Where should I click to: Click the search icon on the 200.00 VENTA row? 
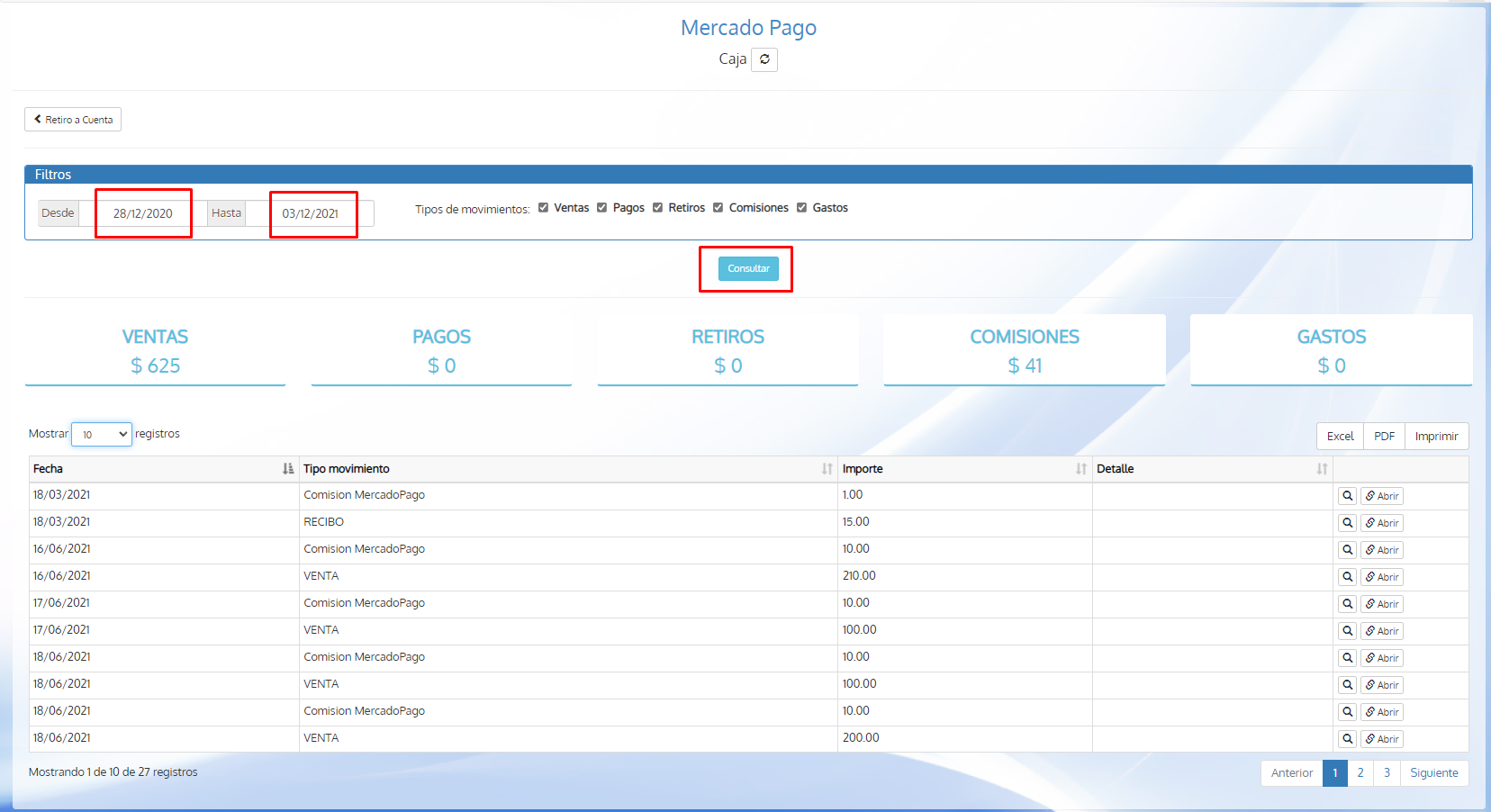pyautogui.click(x=1347, y=738)
